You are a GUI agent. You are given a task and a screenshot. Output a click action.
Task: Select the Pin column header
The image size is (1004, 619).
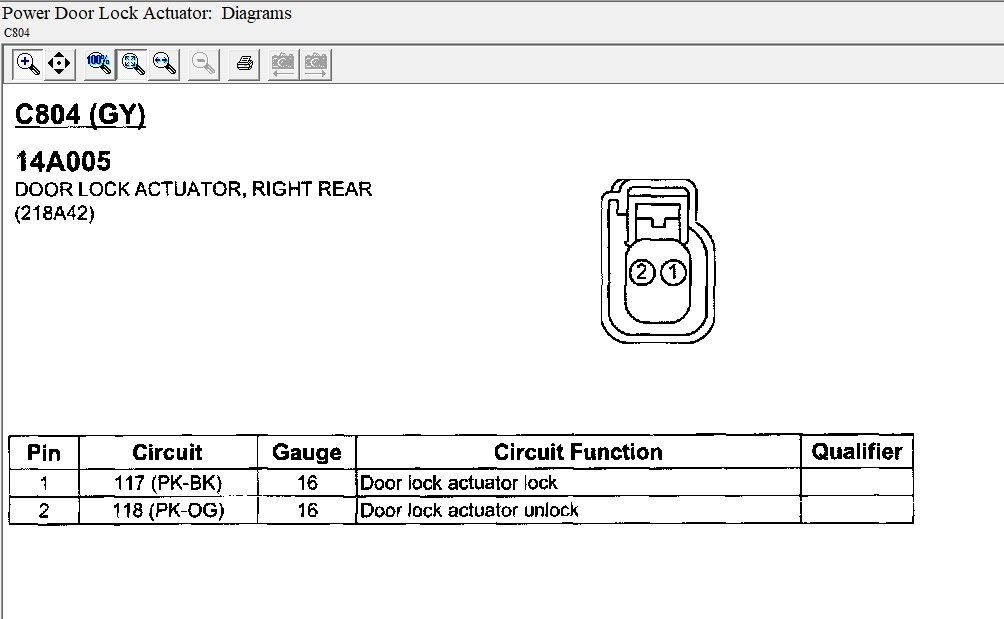44,452
